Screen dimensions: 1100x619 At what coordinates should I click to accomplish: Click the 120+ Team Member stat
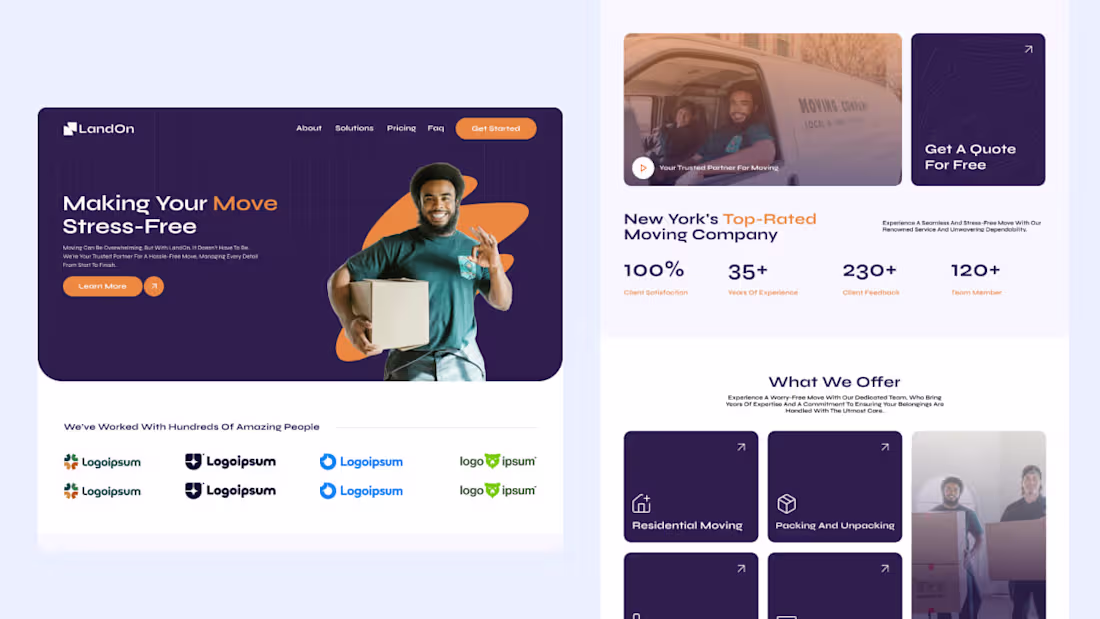976,278
